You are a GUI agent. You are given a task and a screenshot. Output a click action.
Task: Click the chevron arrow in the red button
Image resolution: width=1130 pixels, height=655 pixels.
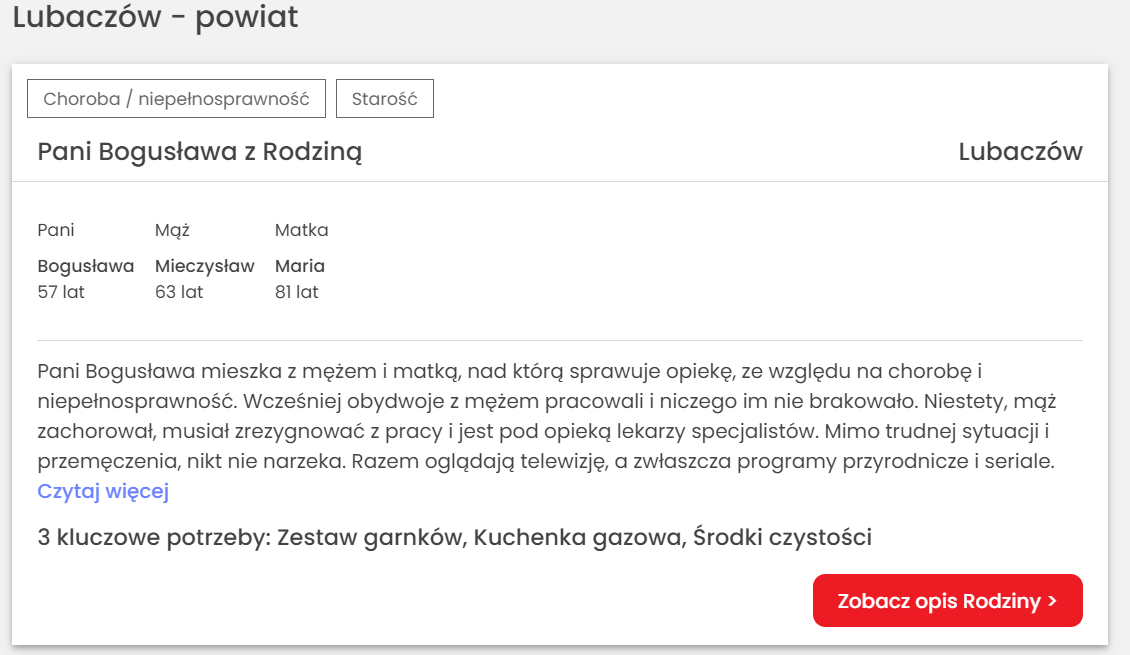[x=1052, y=601]
